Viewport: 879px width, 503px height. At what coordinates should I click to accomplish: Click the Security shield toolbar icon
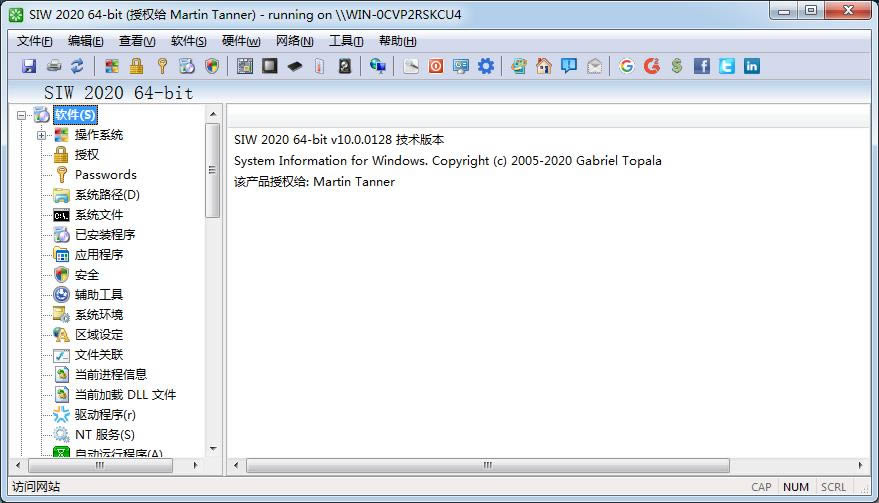[x=212, y=66]
